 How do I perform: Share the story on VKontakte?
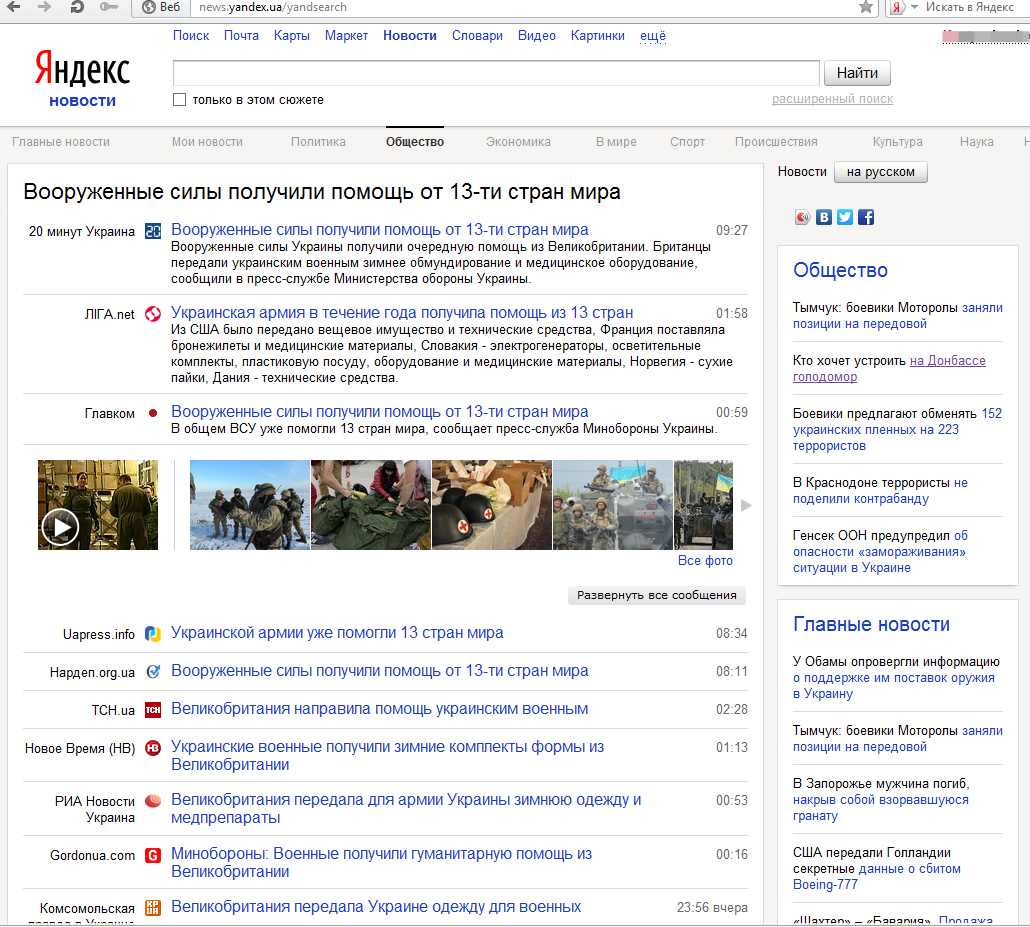824,217
